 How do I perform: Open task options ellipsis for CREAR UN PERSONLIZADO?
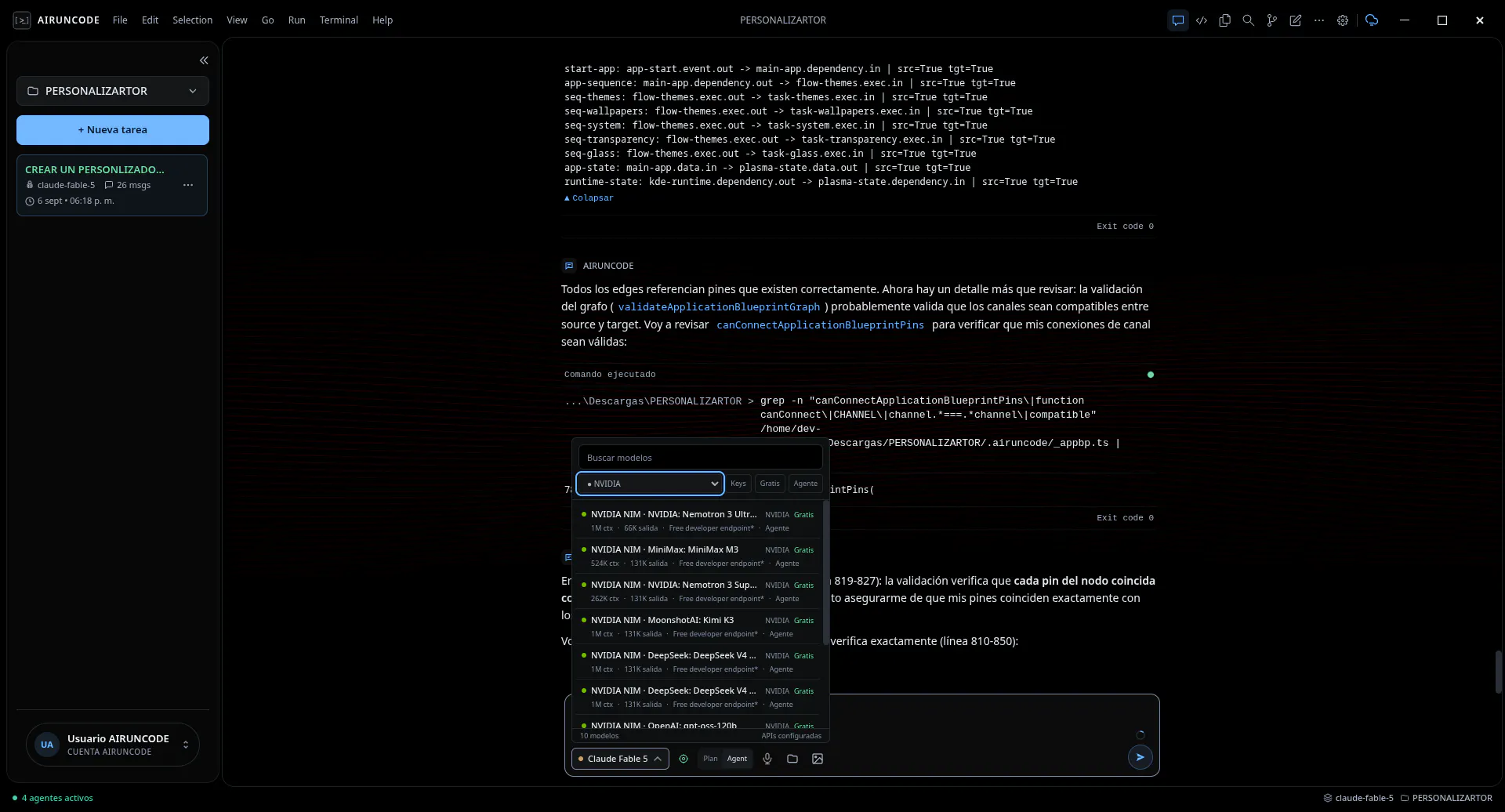click(x=187, y=185)
